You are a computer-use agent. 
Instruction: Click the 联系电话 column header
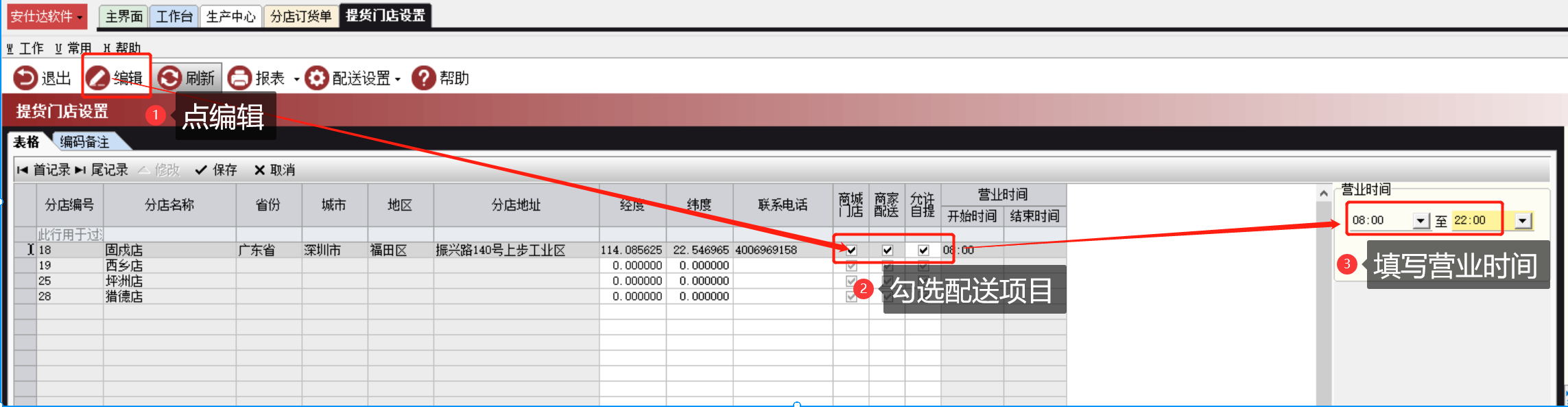783,205
